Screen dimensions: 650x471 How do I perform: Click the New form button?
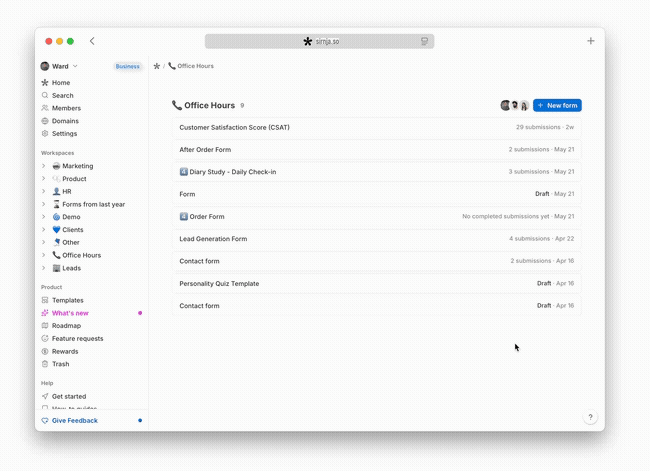tap(557, 105)
